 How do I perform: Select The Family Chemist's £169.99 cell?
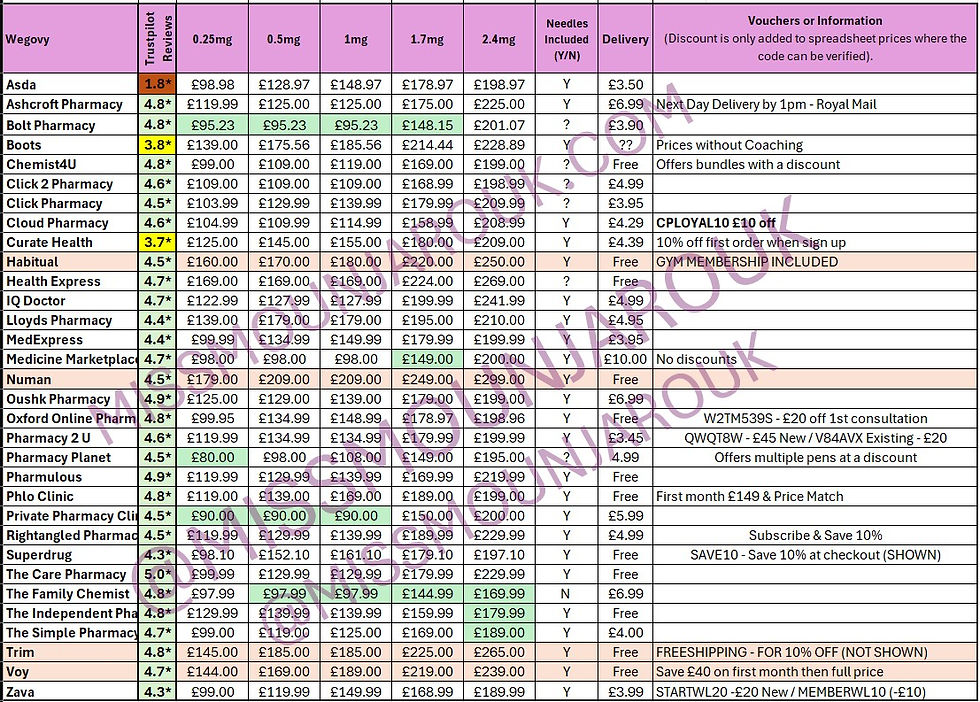(499, 593)
